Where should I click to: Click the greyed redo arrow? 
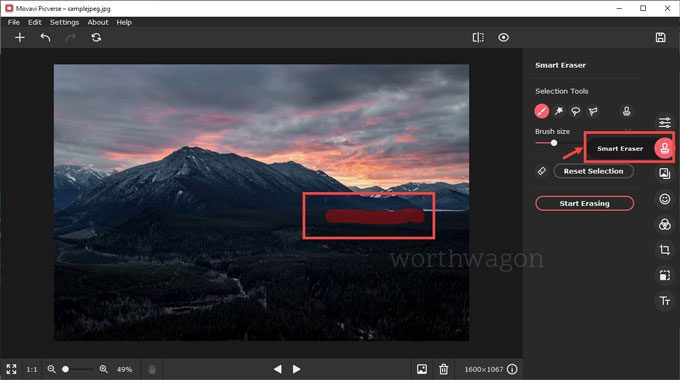coord(71,38)
